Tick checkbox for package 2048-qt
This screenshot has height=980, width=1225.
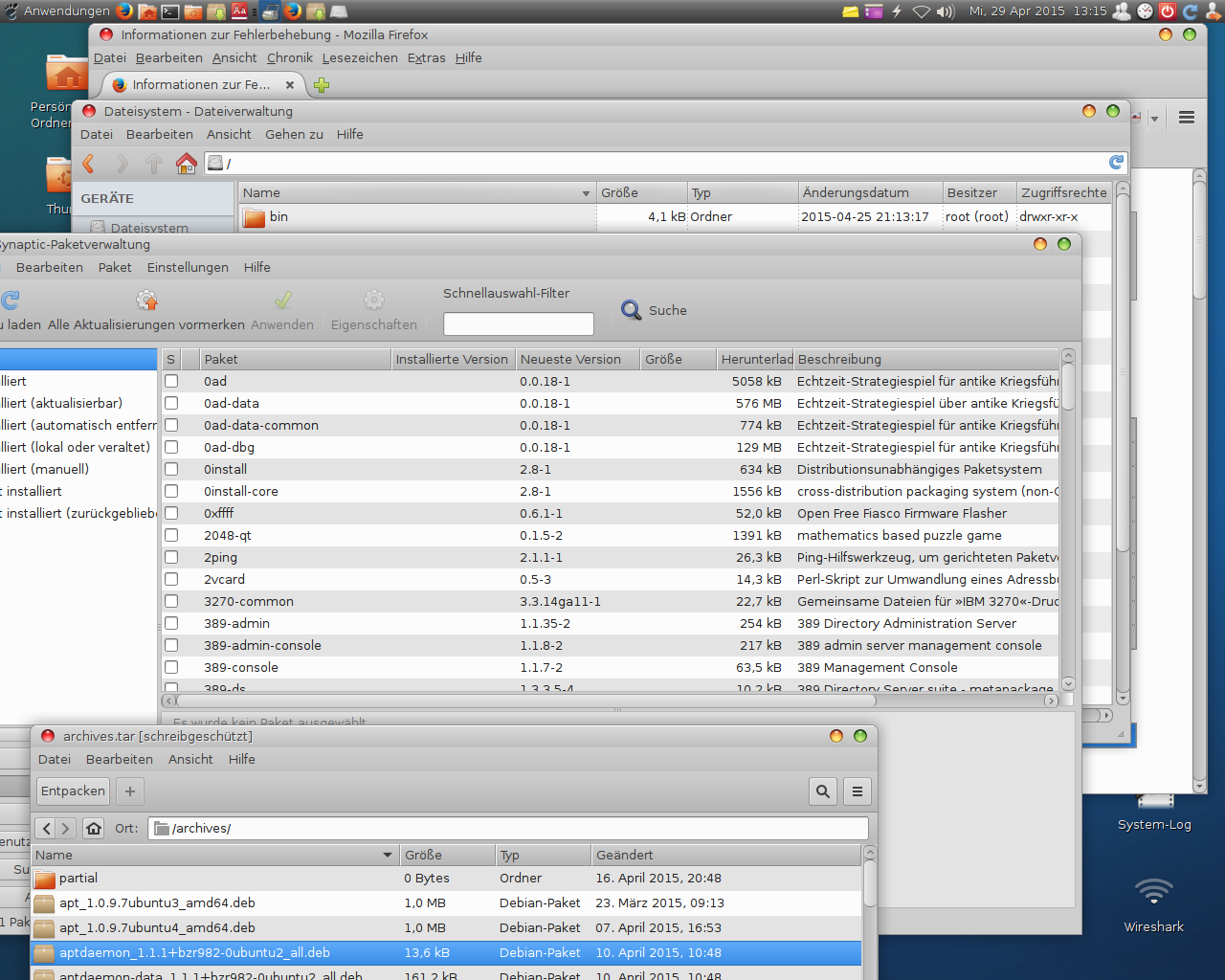pos(171,535)
